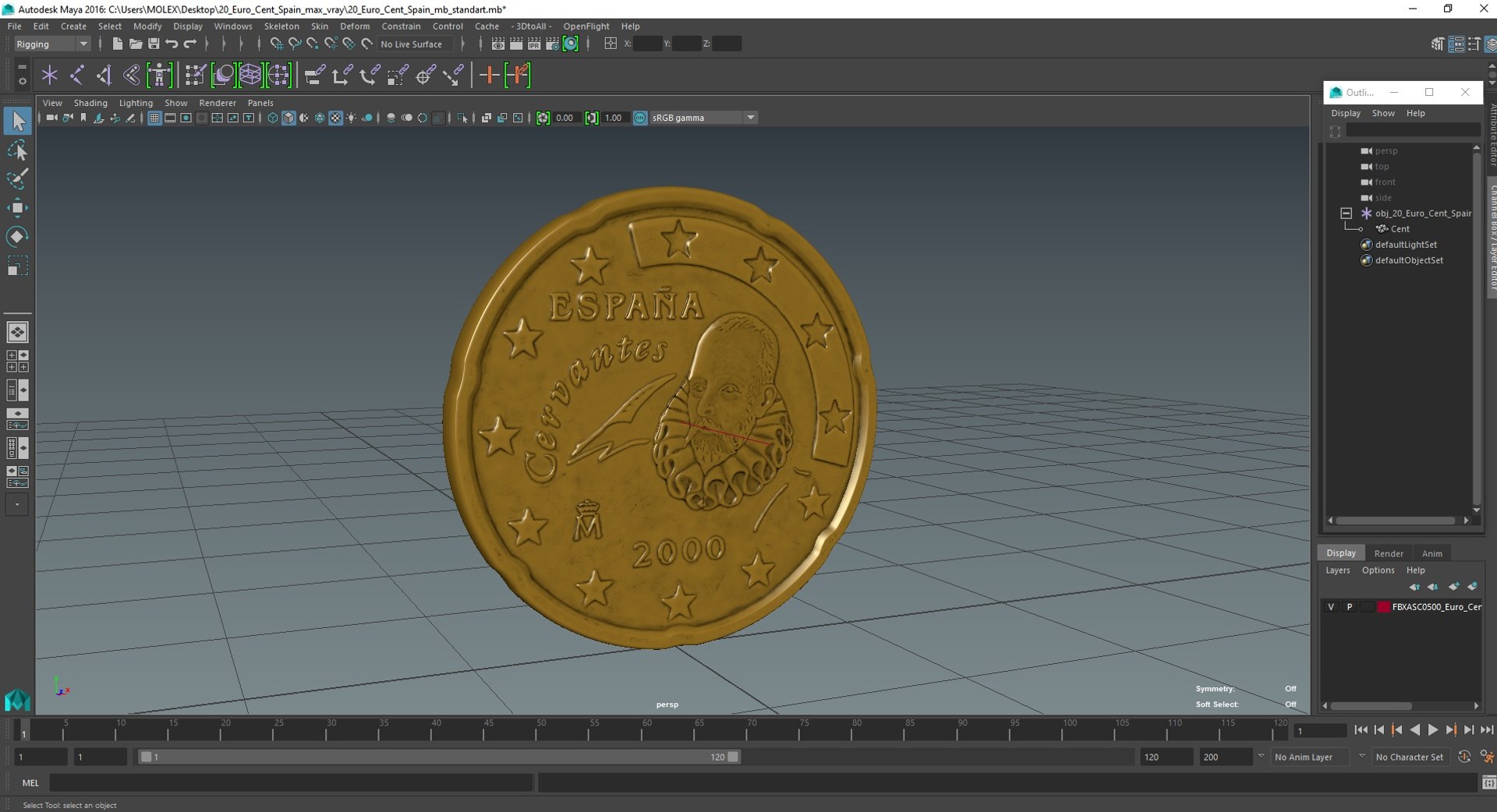Open the Render View clapperboard icon

pos(498,44)
